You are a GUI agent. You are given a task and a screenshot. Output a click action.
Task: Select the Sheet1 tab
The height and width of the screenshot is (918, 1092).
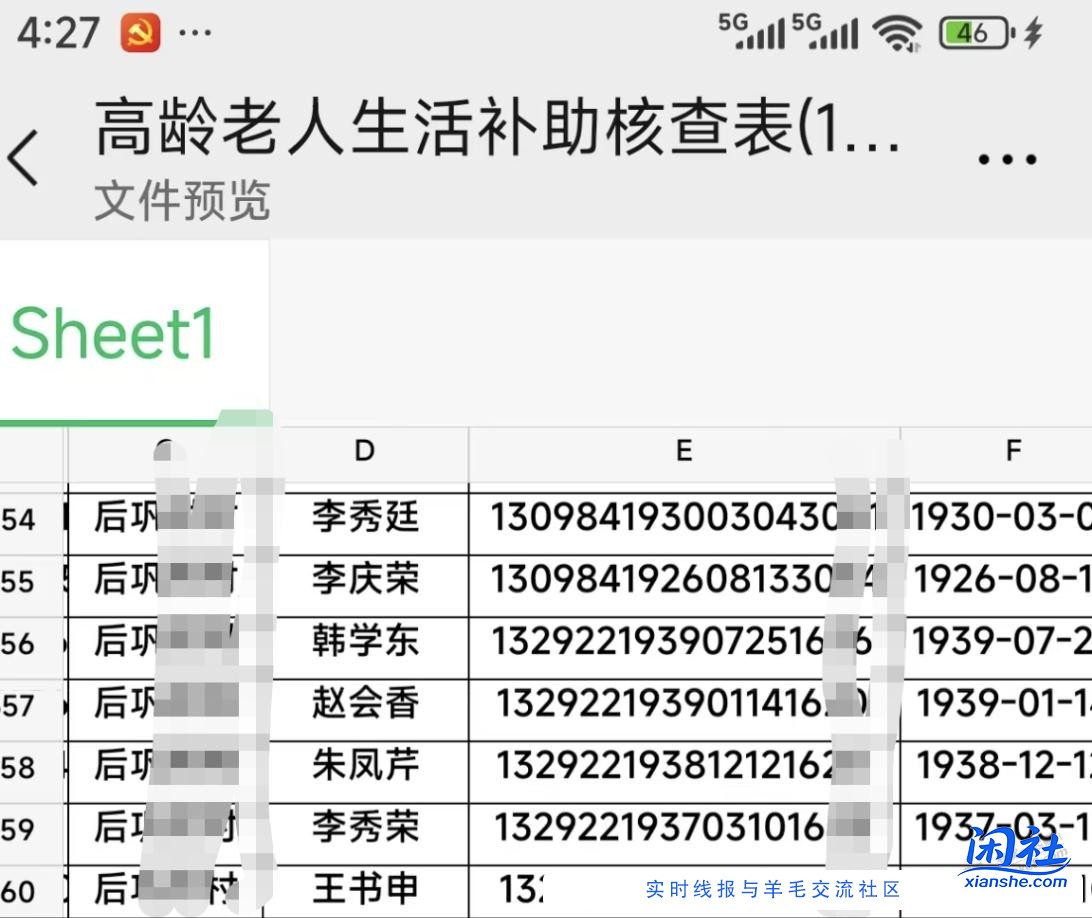(113, 333)
